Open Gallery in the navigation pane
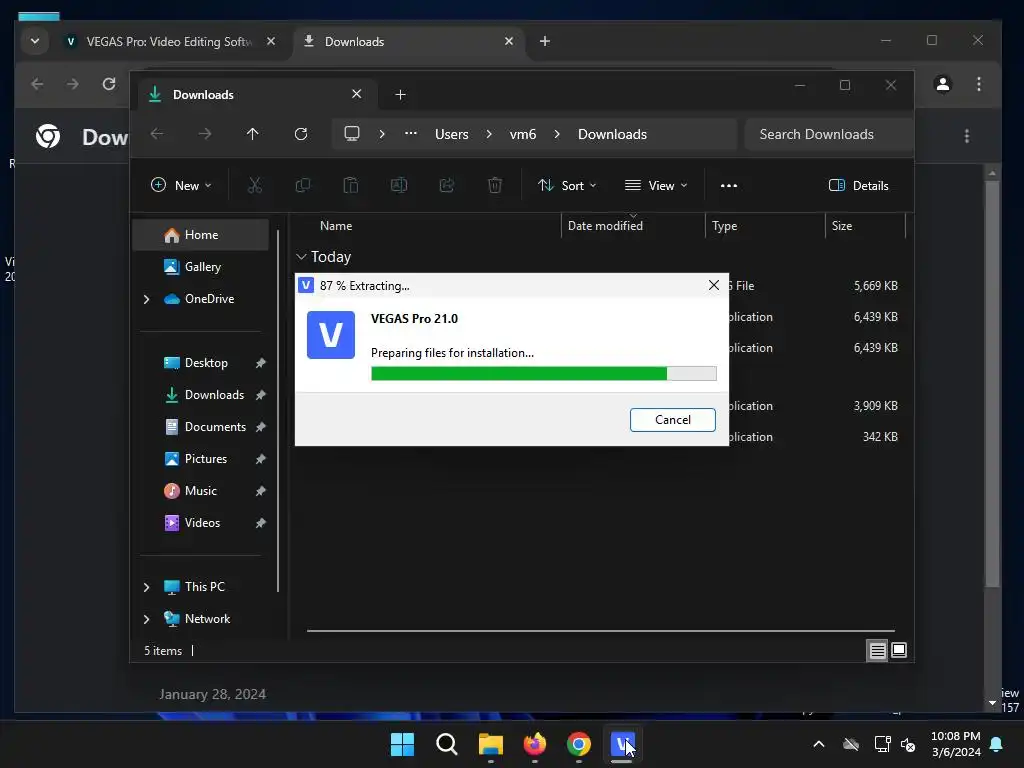 coord(202,267)
